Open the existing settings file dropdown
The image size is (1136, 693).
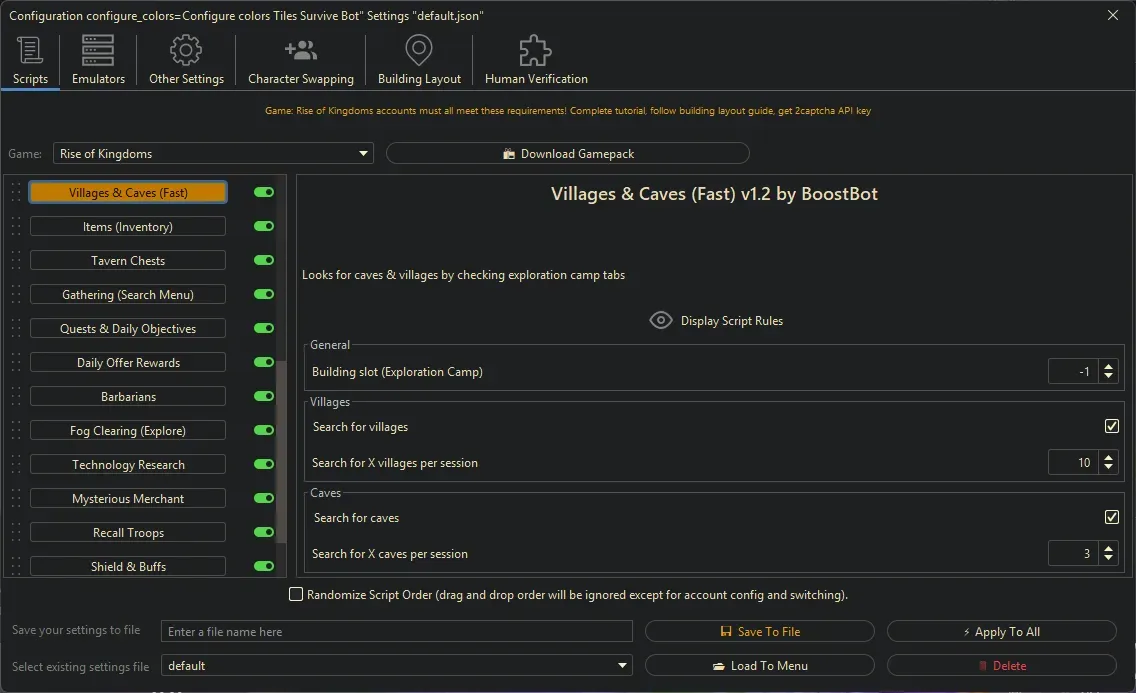(623, 666)
